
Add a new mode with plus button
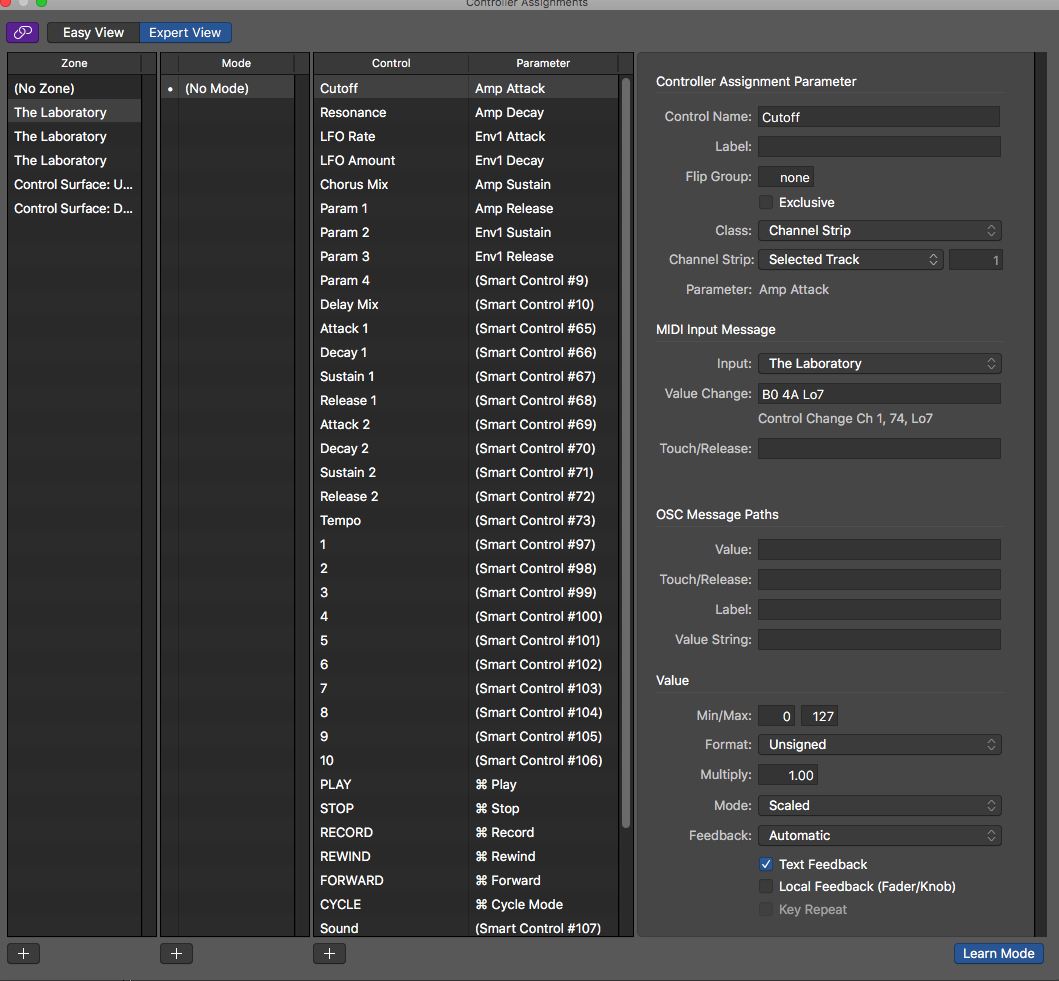pyautogui.click(x=176, y=953)
